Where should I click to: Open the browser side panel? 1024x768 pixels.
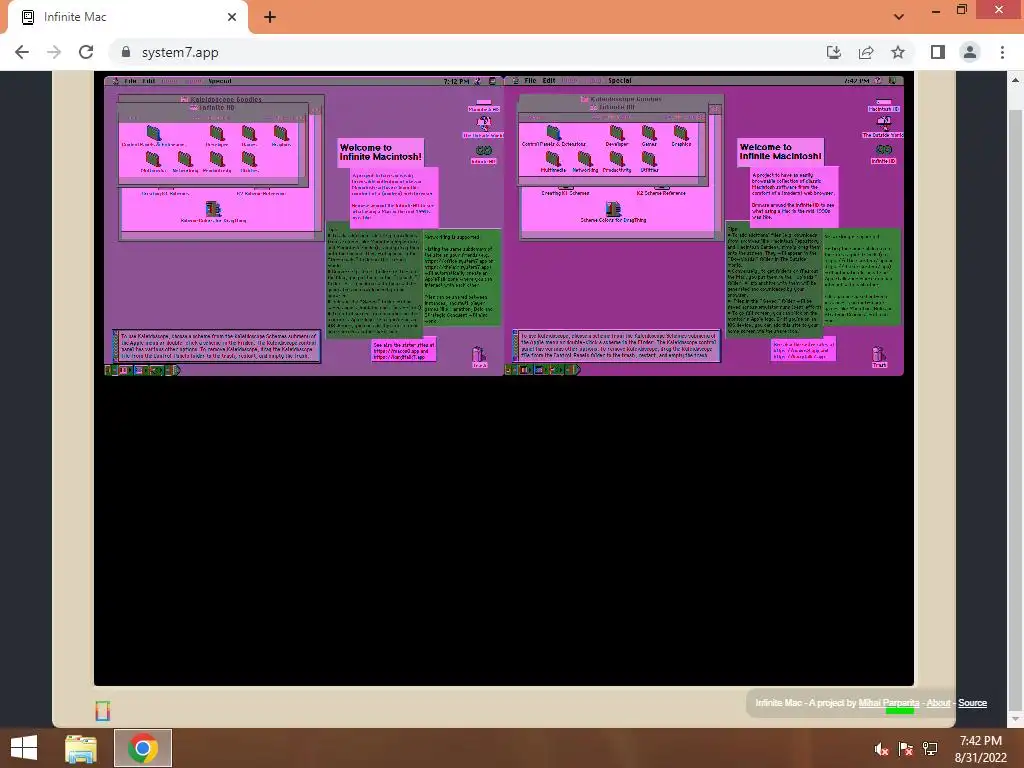coord(938,52)
